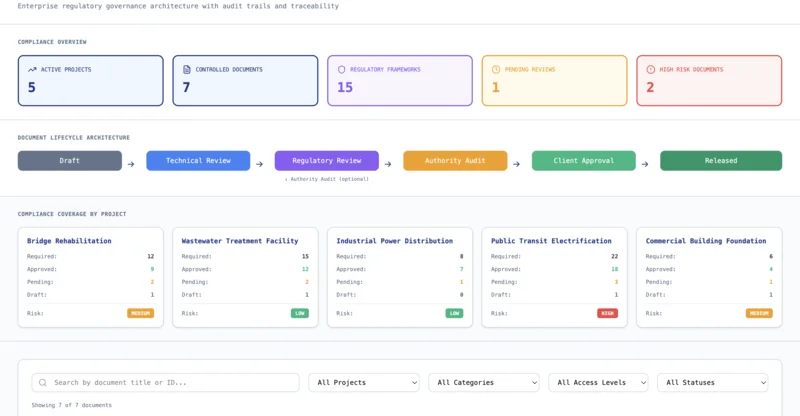
Task: Open the All Projects dropdown
Action: (364, 382)
